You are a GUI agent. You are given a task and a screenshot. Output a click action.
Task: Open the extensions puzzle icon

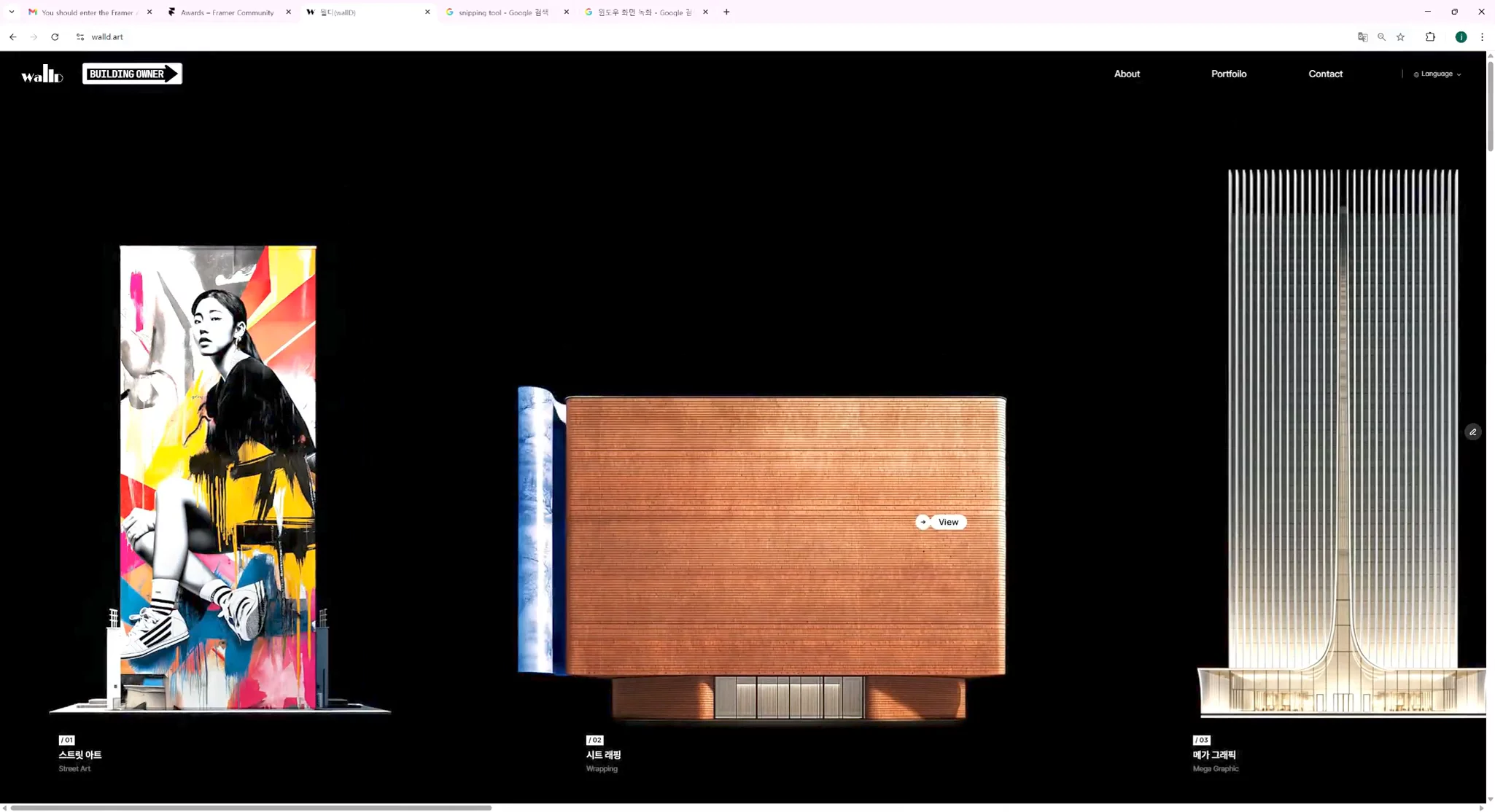(1430, 37)
